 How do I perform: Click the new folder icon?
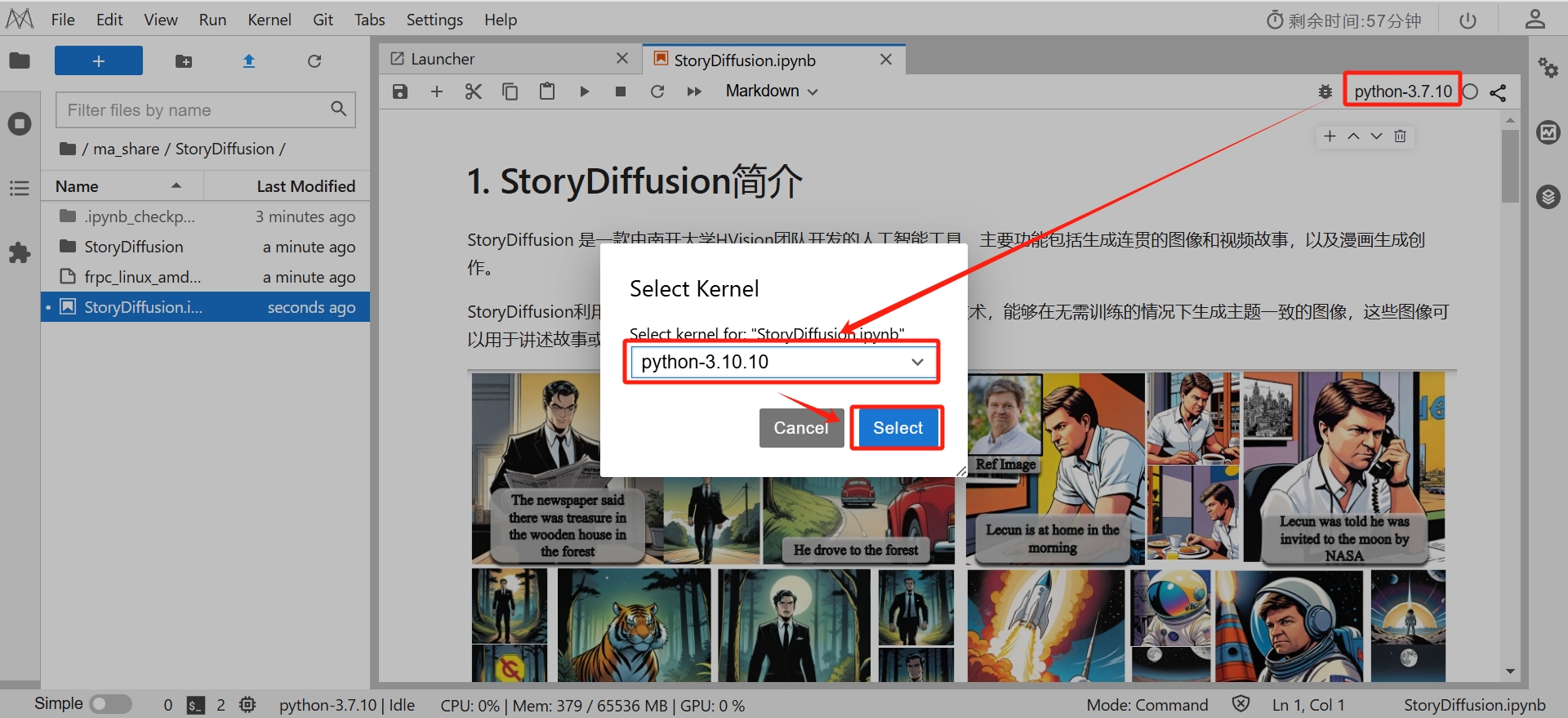pyautogui.click(x=184, y=61)
